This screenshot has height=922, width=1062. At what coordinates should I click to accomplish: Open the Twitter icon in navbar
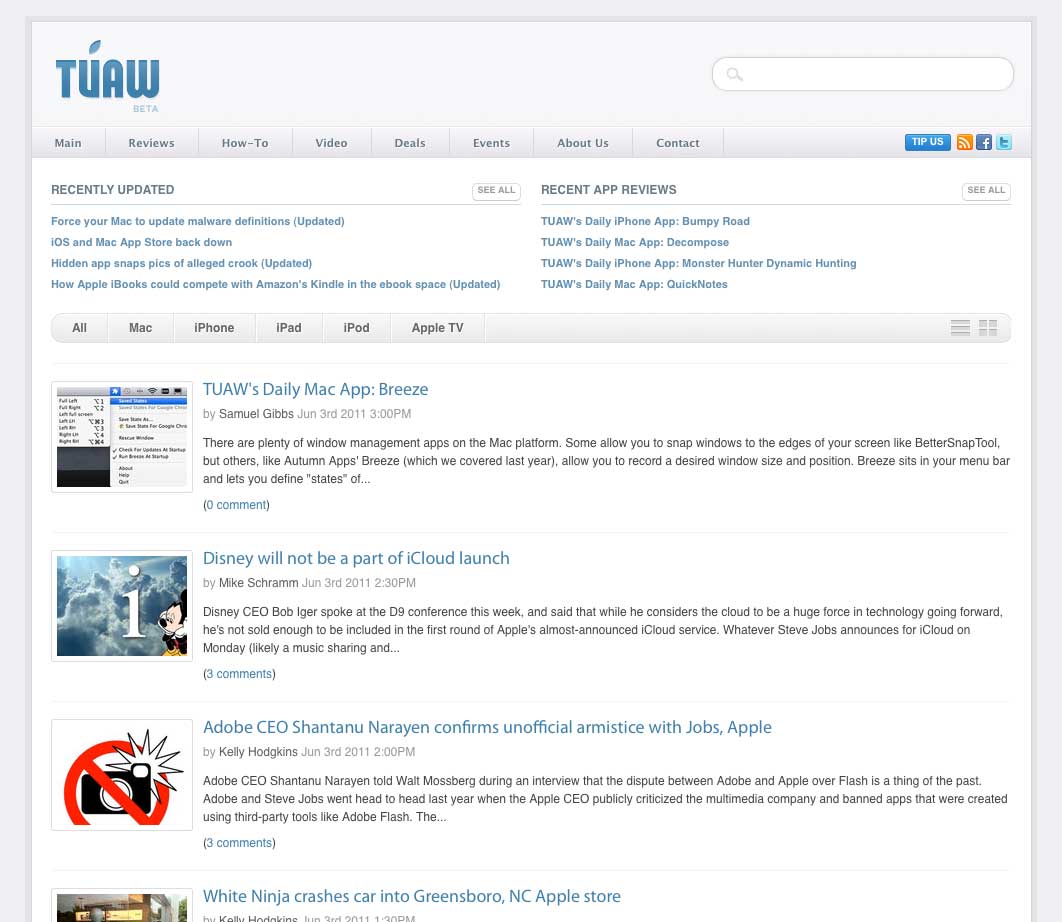click(x=1004, y=142)
